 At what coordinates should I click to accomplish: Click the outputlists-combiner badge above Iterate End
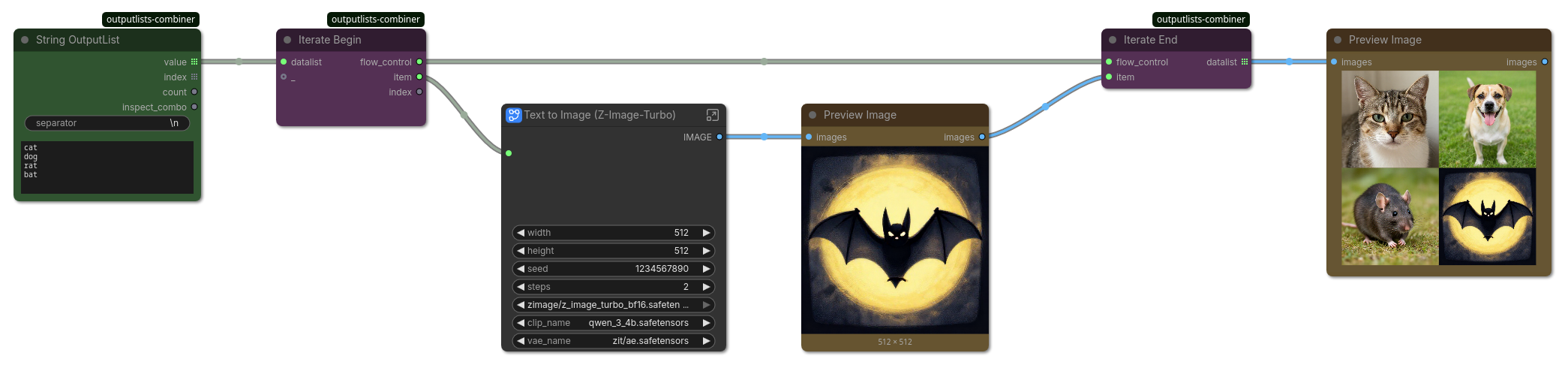[x=1201, y=20]
